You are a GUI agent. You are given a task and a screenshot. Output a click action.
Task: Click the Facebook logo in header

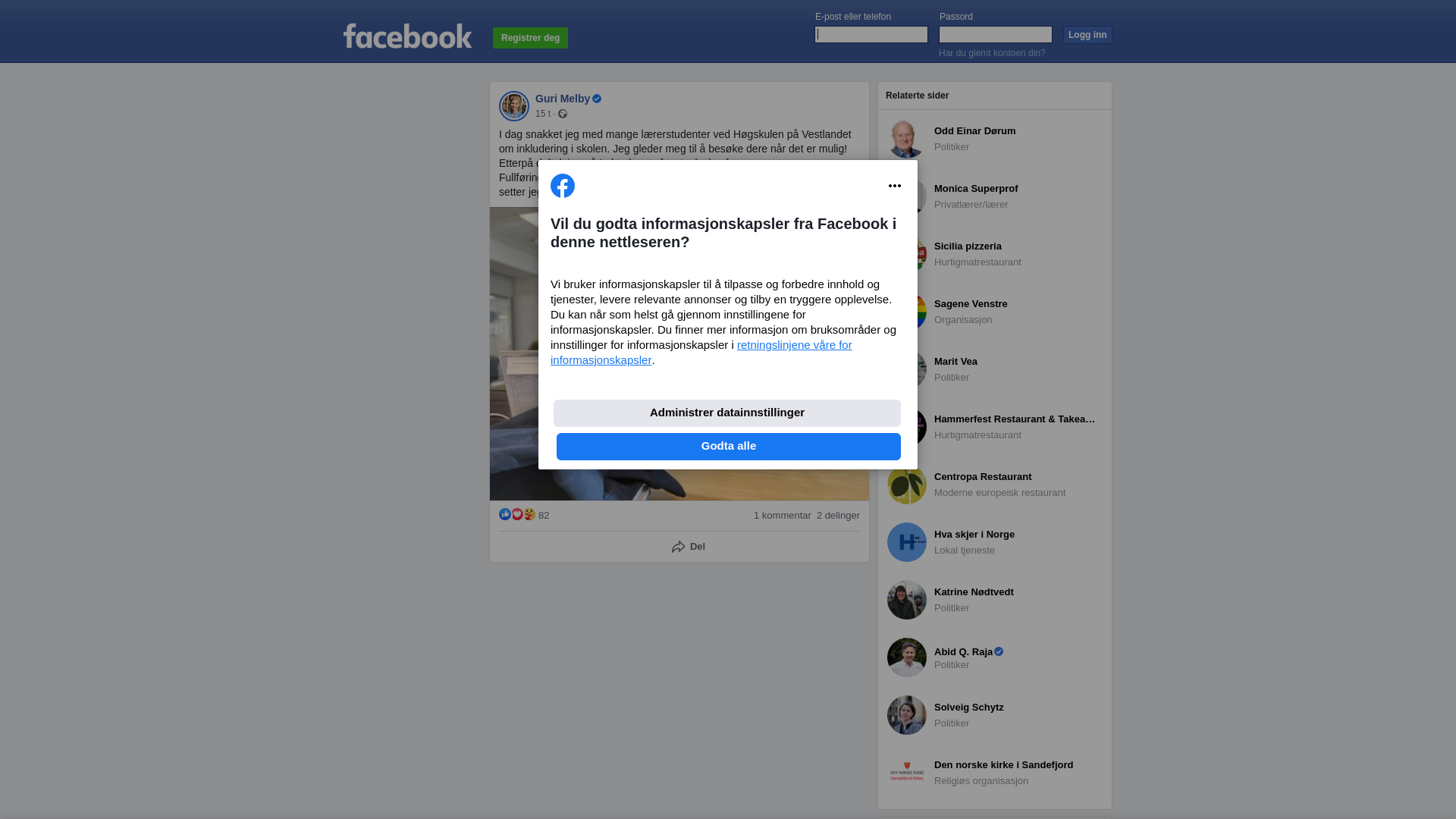click(x=407, y=36)
